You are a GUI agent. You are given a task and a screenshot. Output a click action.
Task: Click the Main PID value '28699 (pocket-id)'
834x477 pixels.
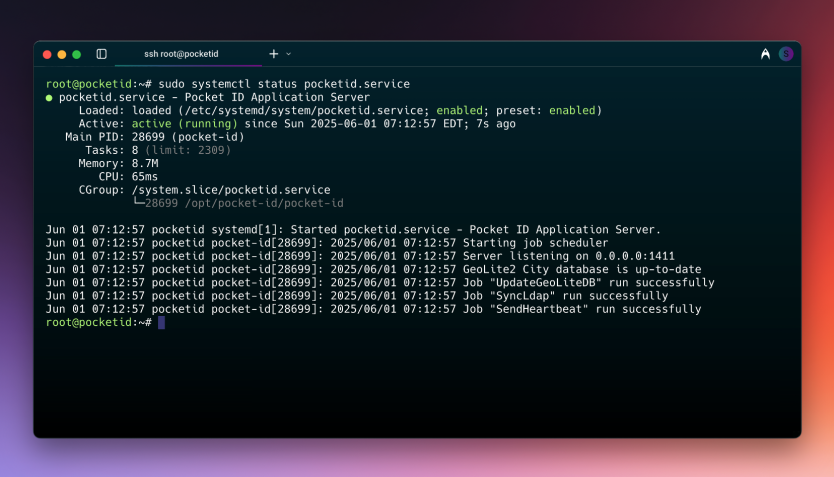(188, 137)
